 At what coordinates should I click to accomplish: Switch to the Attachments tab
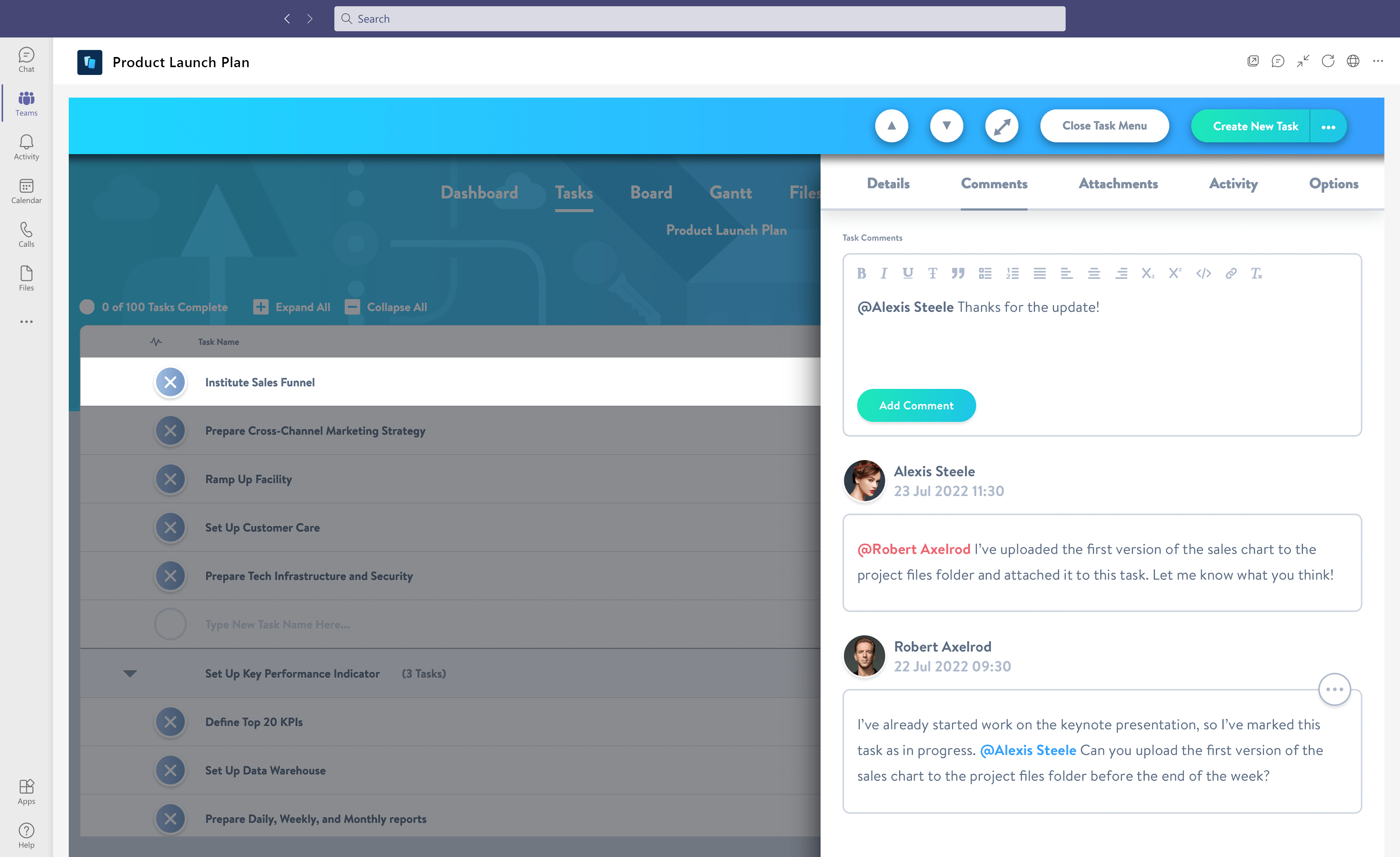(1117, 183)
